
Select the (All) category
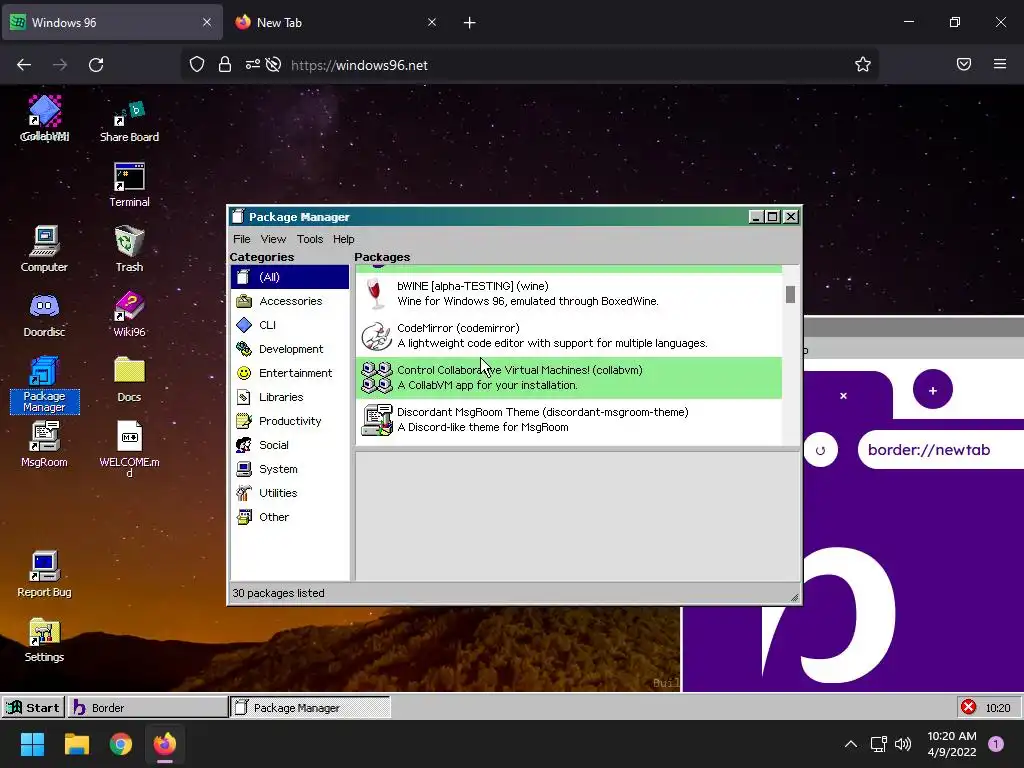[x=290, y=277]
